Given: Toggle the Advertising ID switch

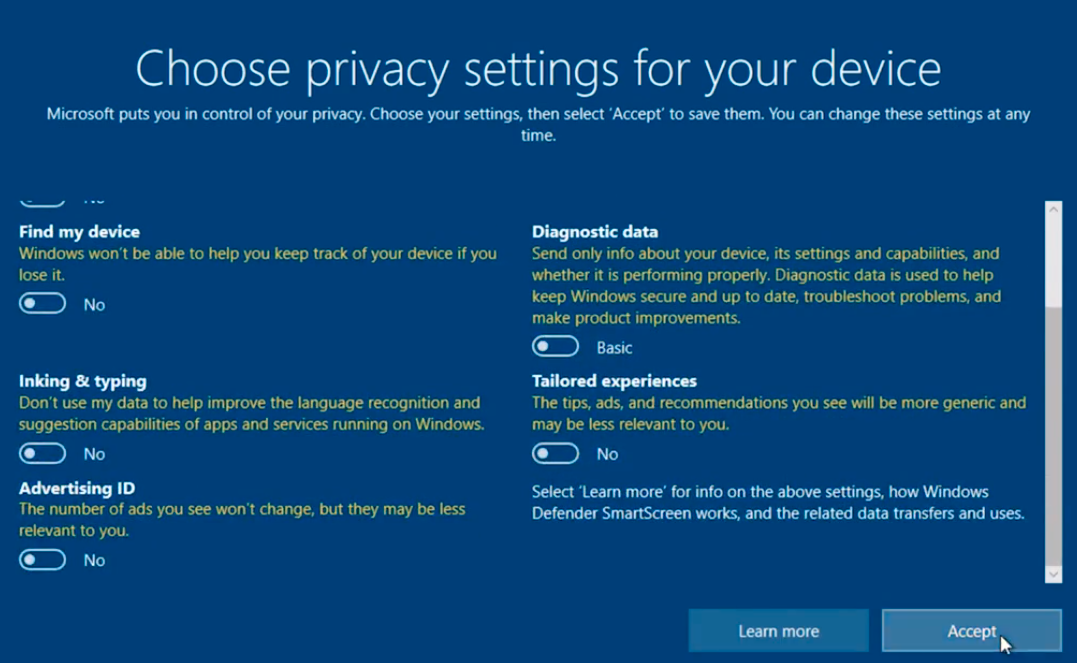Looking at the screenshot, I should tap(42, 560).
